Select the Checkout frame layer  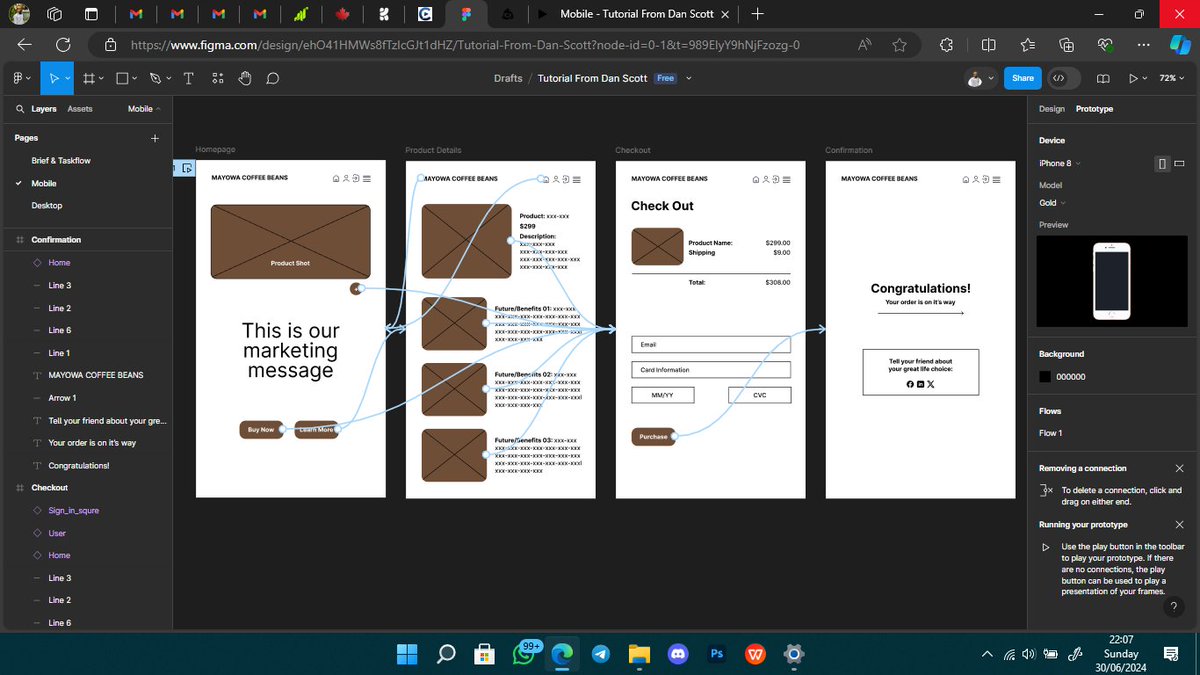[49, 488]
